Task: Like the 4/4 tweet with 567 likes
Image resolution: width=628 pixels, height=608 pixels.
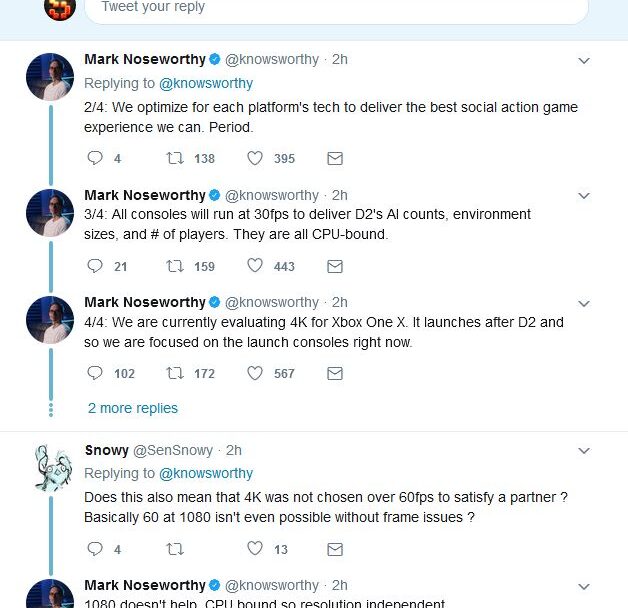Action: 255,373
